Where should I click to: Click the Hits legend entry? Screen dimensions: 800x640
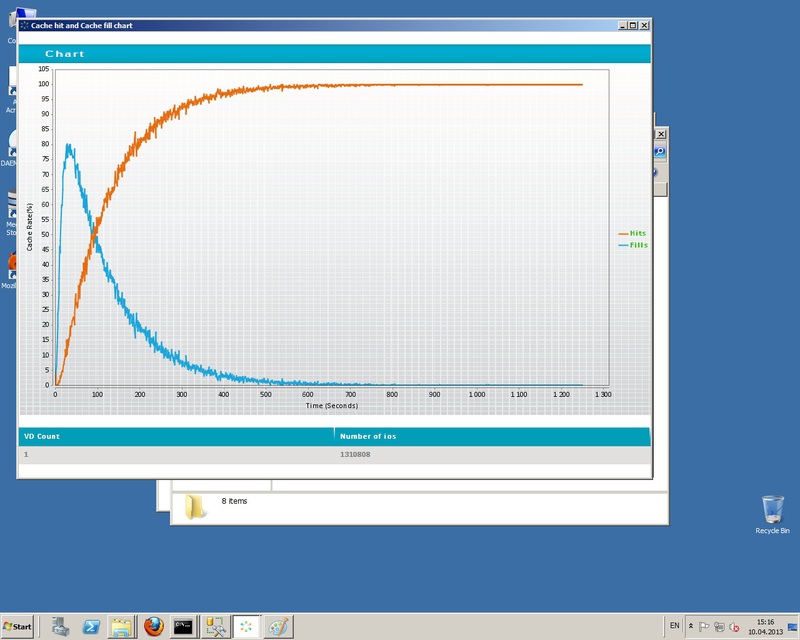point(632,233)
